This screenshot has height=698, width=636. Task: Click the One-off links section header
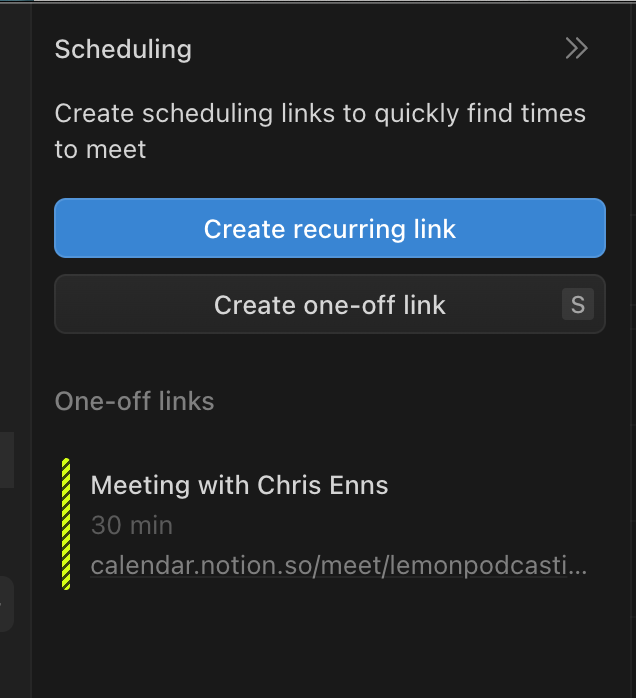(x=134, y=401)
